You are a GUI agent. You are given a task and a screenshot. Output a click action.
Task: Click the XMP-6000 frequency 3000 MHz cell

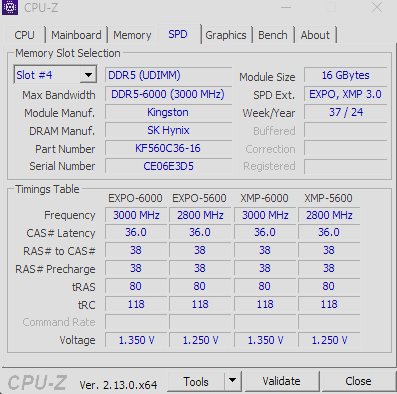[x=265, y=215]
